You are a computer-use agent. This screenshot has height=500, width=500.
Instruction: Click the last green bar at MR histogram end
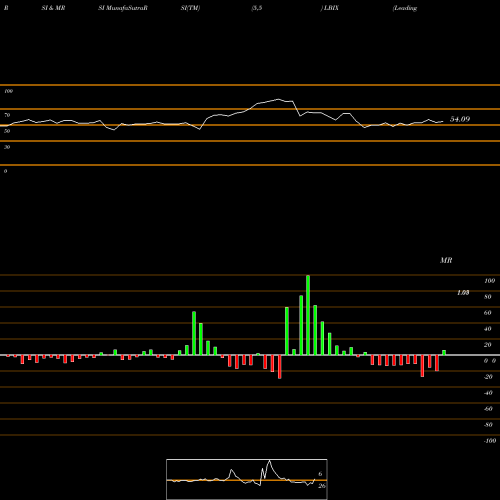[444, 353]
